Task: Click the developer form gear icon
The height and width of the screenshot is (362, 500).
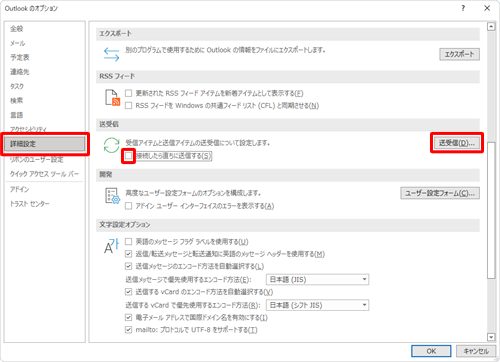Action: coord(112,196)
